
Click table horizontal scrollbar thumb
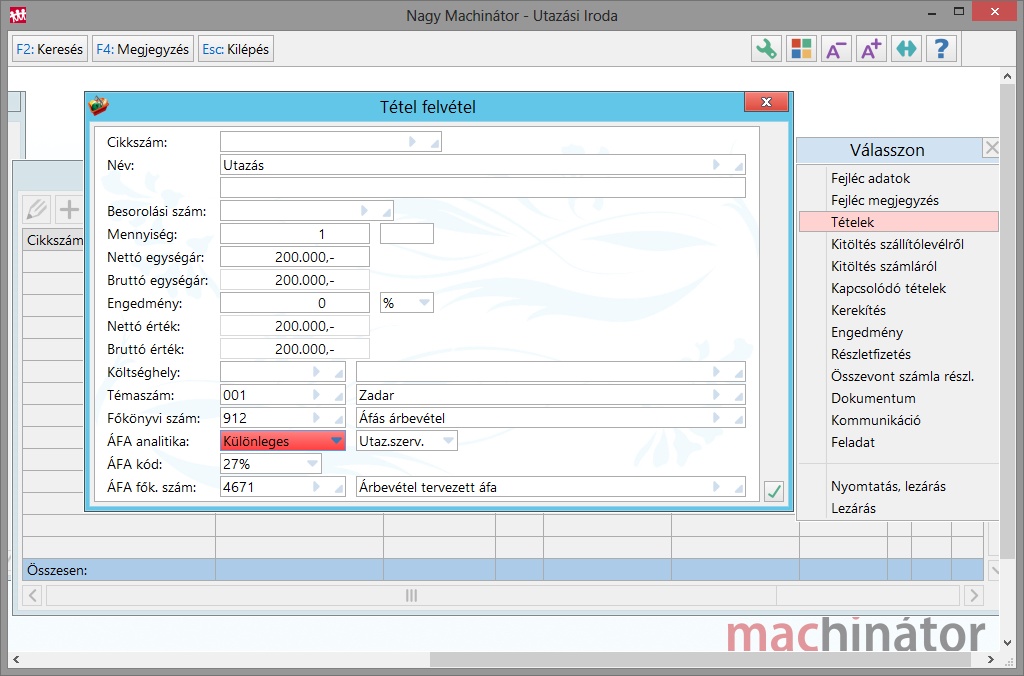pyautogui.click(x=411, y=596)
